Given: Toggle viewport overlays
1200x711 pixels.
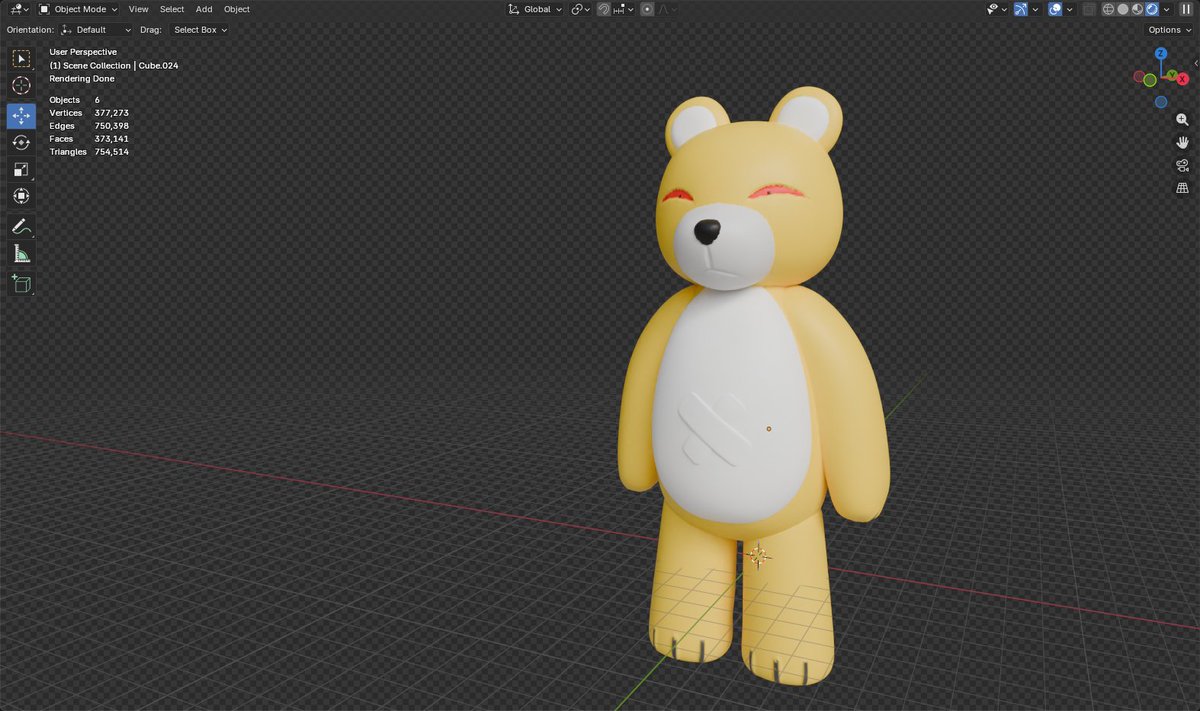Looking at the screenshot, I should (x=1055, y=9).
